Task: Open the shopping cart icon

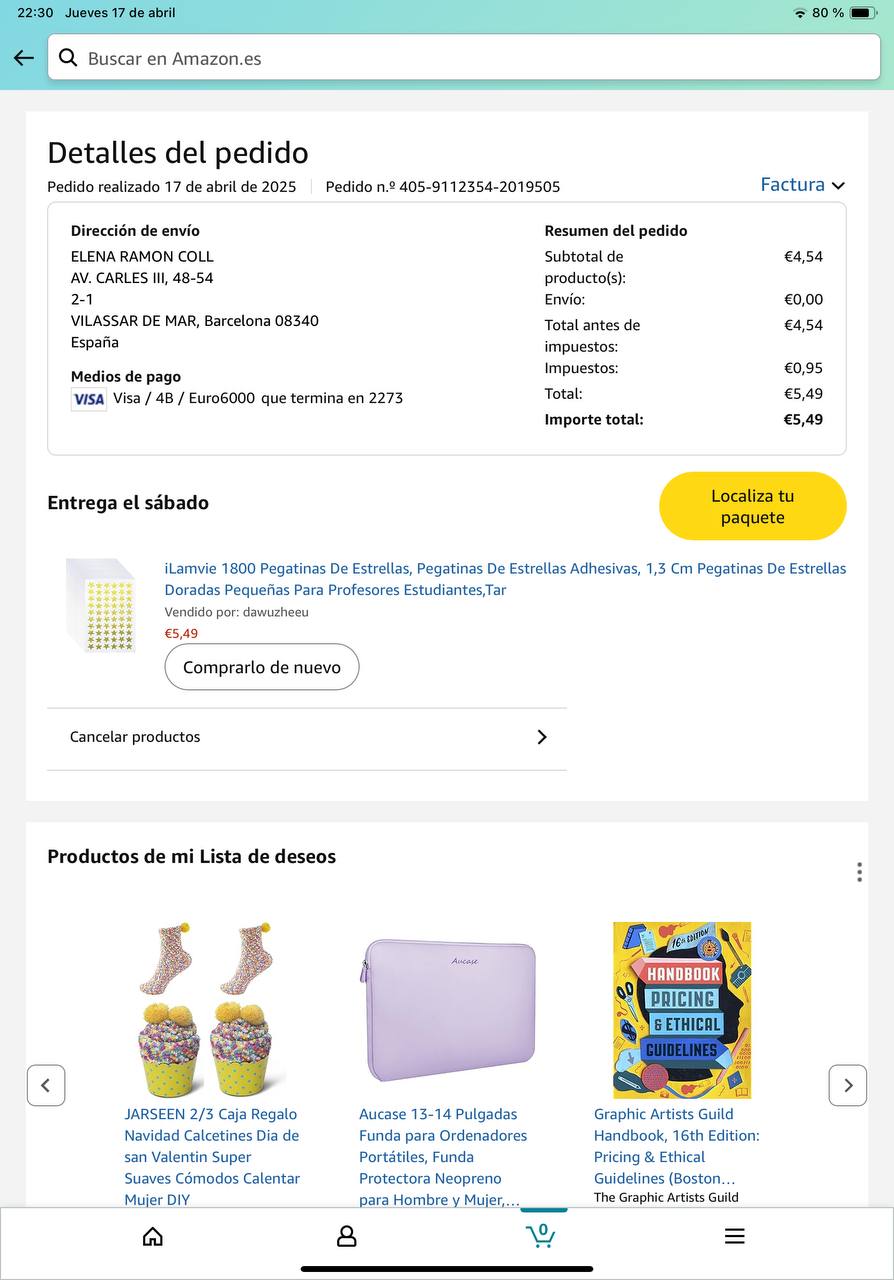Action: pyautogui.click(x=541, y=1236)
